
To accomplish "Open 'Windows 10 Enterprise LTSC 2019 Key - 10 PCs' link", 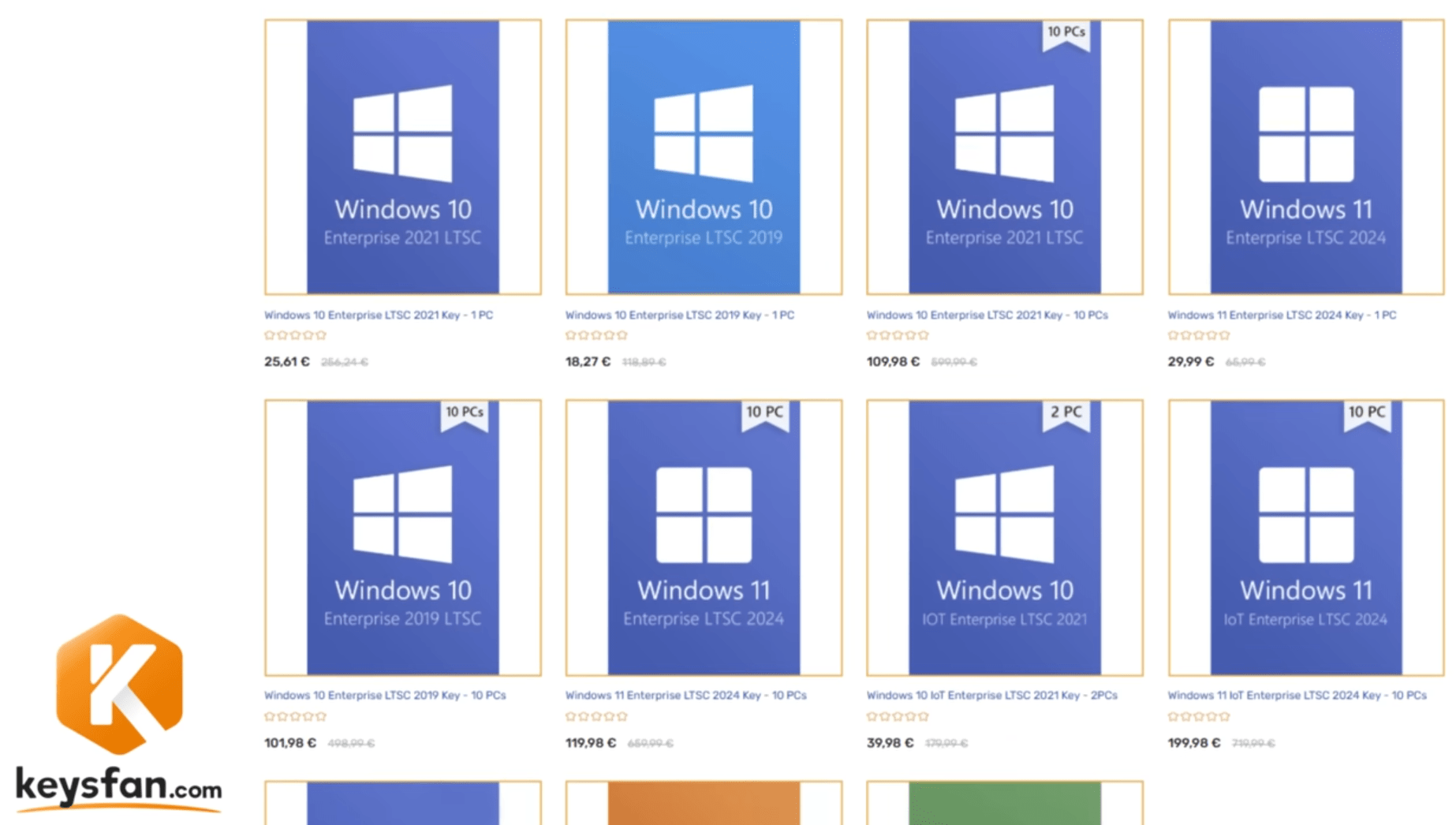I will tap(385, 696).
